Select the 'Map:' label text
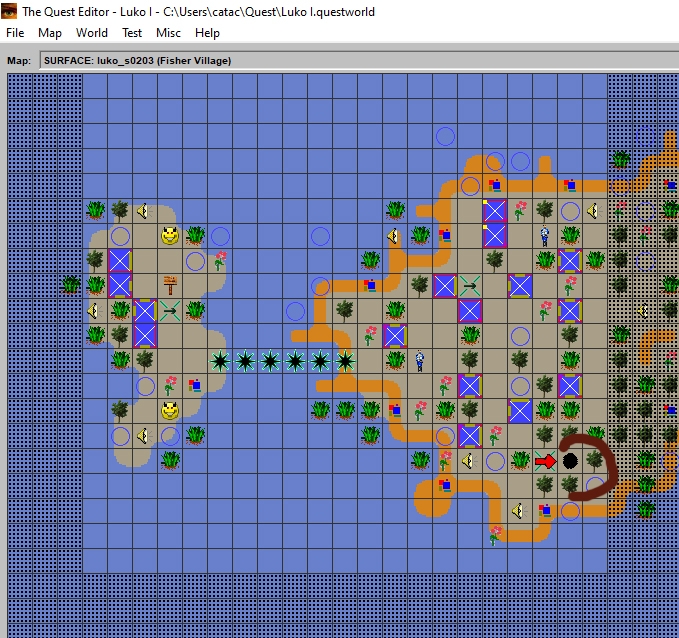Viewport: 679px width, 638px height. 19,61
